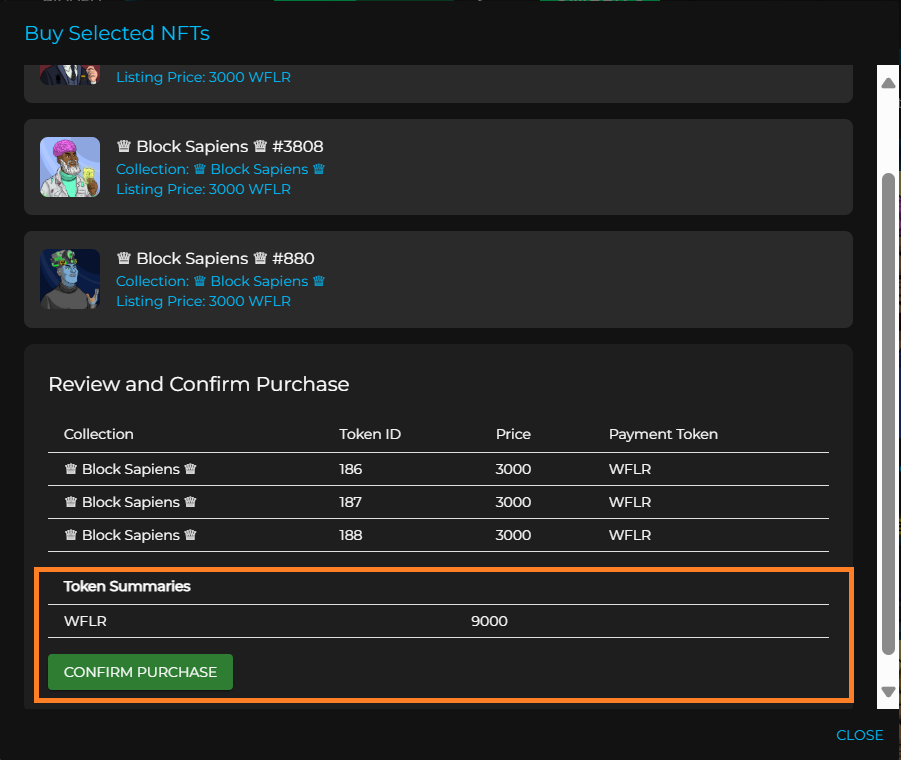Click the Block Sapiens #3808 NFT thumbnail

coord(70,167)
